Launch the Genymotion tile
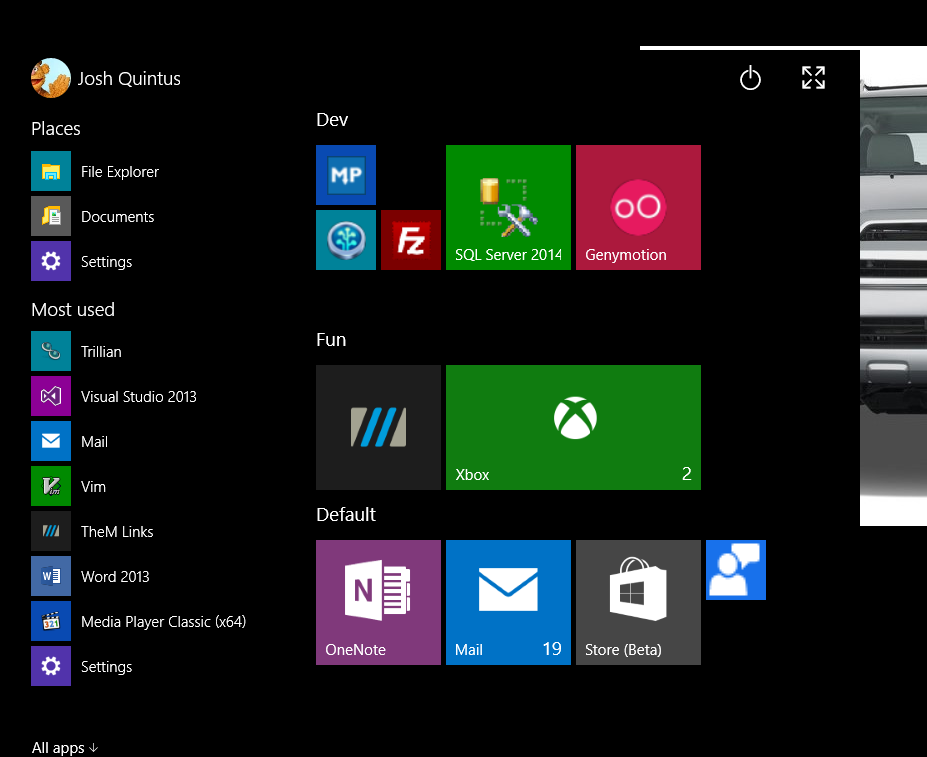The height and width of the screenshot is (757, 927). [x=638, y=208]
